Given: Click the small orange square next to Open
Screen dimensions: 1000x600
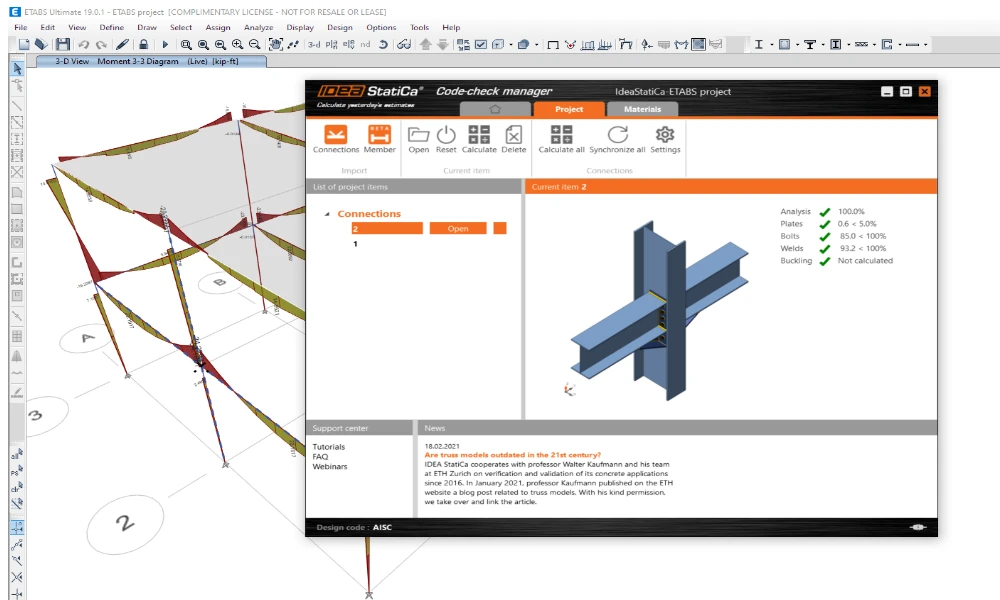Looking at the screenshot, I should coord(500,228).
